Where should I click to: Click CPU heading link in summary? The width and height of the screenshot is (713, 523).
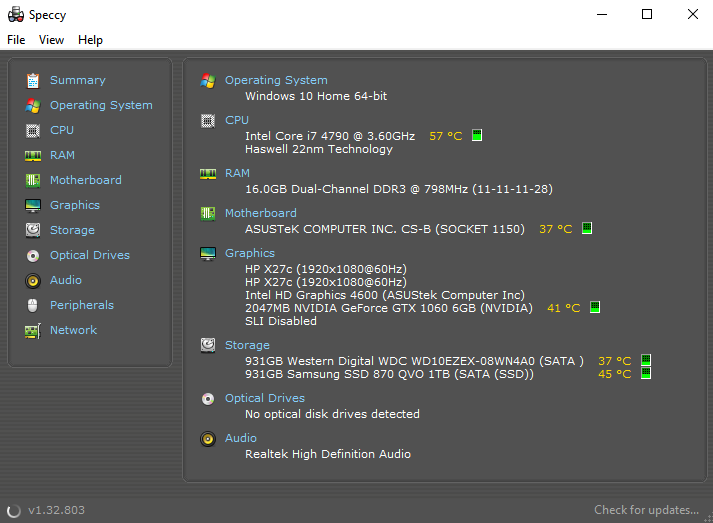(237, 120)
